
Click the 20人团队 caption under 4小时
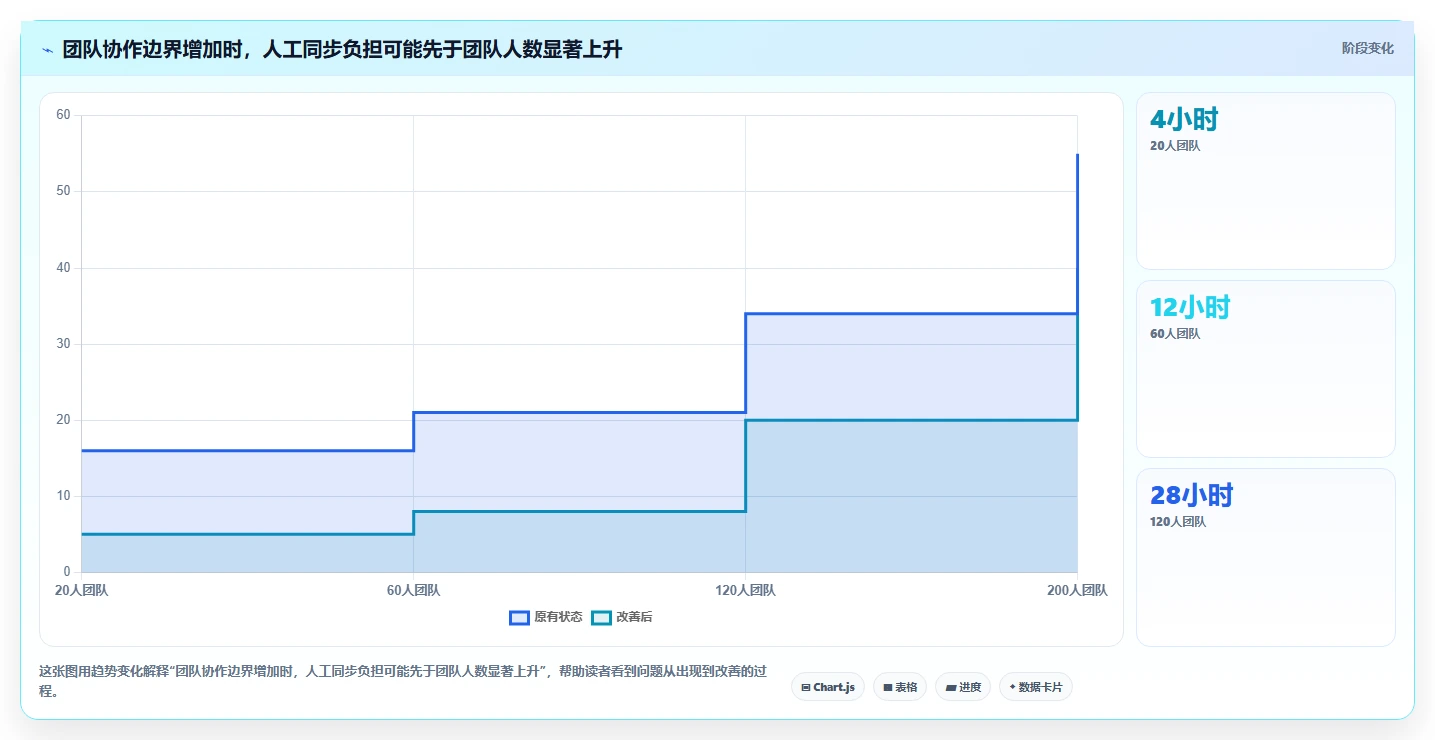tap(1175, 146)
